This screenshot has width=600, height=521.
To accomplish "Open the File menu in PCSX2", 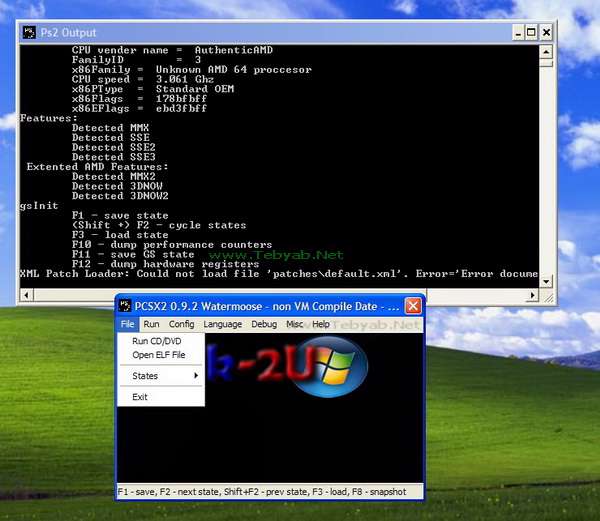I will [127, 324].
